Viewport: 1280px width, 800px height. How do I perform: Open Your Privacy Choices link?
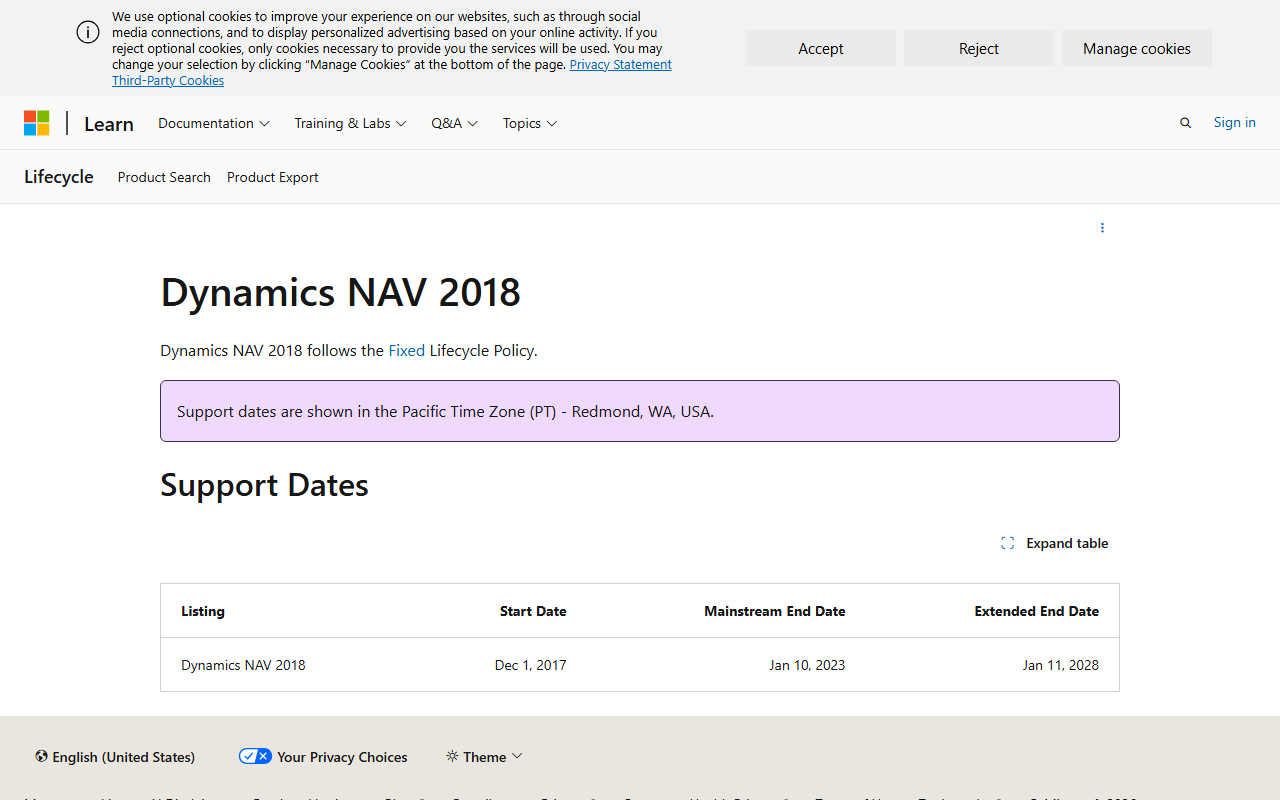[323, 757]
